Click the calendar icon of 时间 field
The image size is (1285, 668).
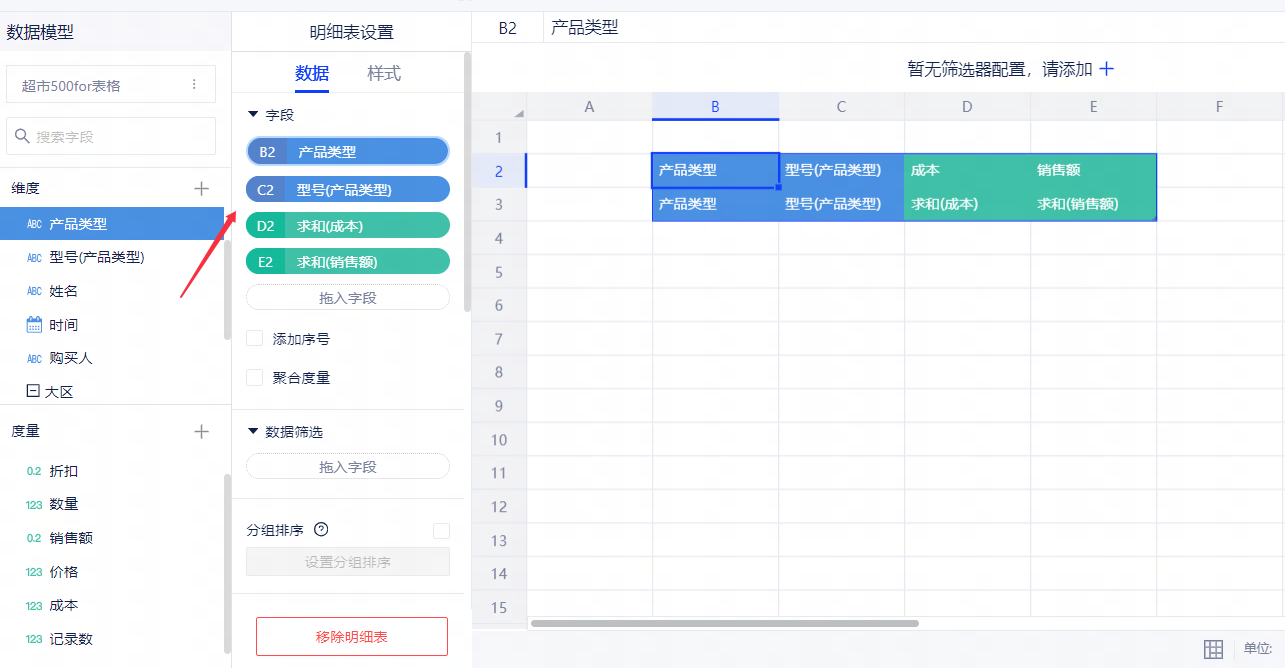pyautogui.click(x=34, y=325)
